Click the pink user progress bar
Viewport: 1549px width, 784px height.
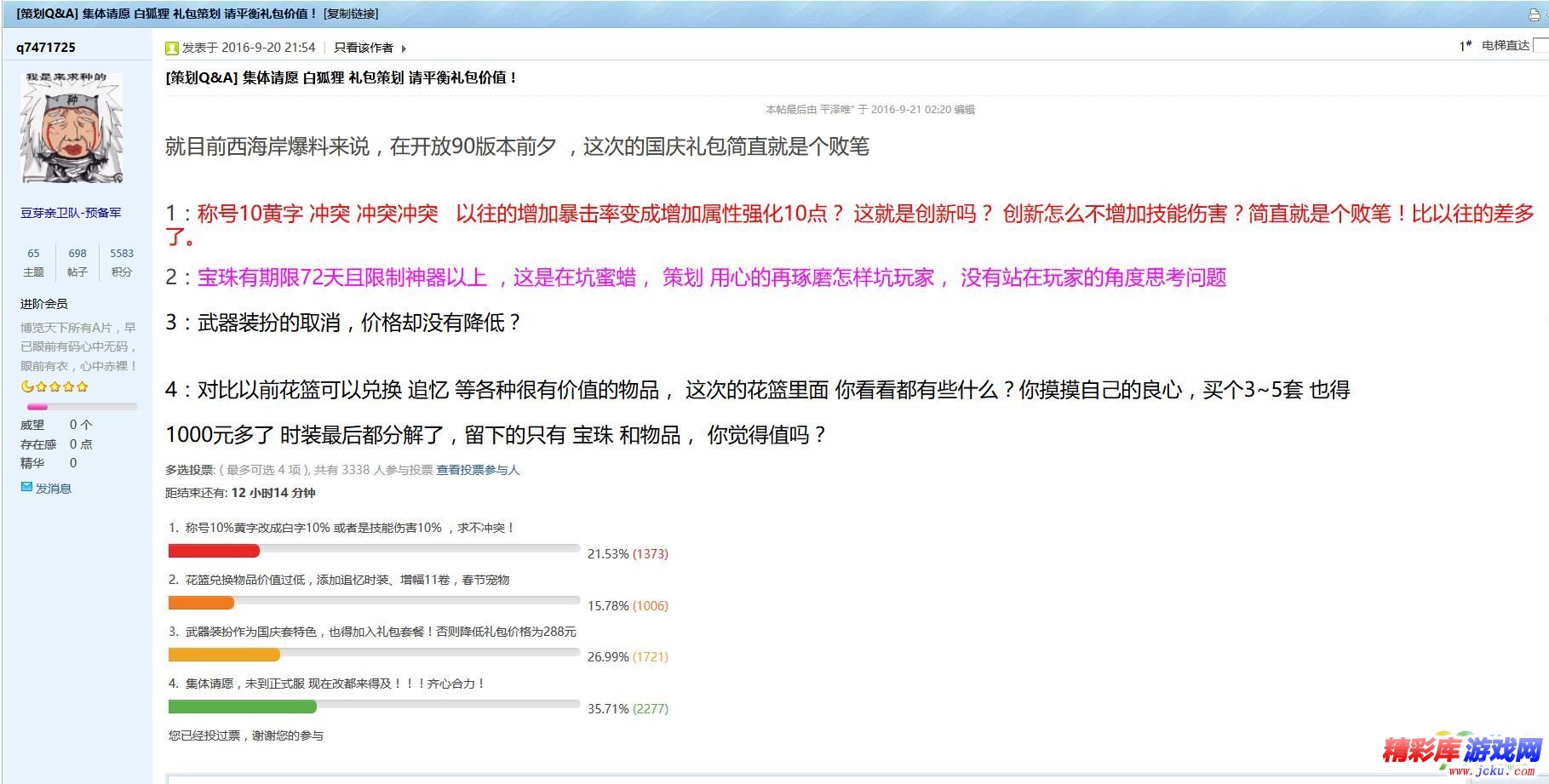[x=37, y=407]
